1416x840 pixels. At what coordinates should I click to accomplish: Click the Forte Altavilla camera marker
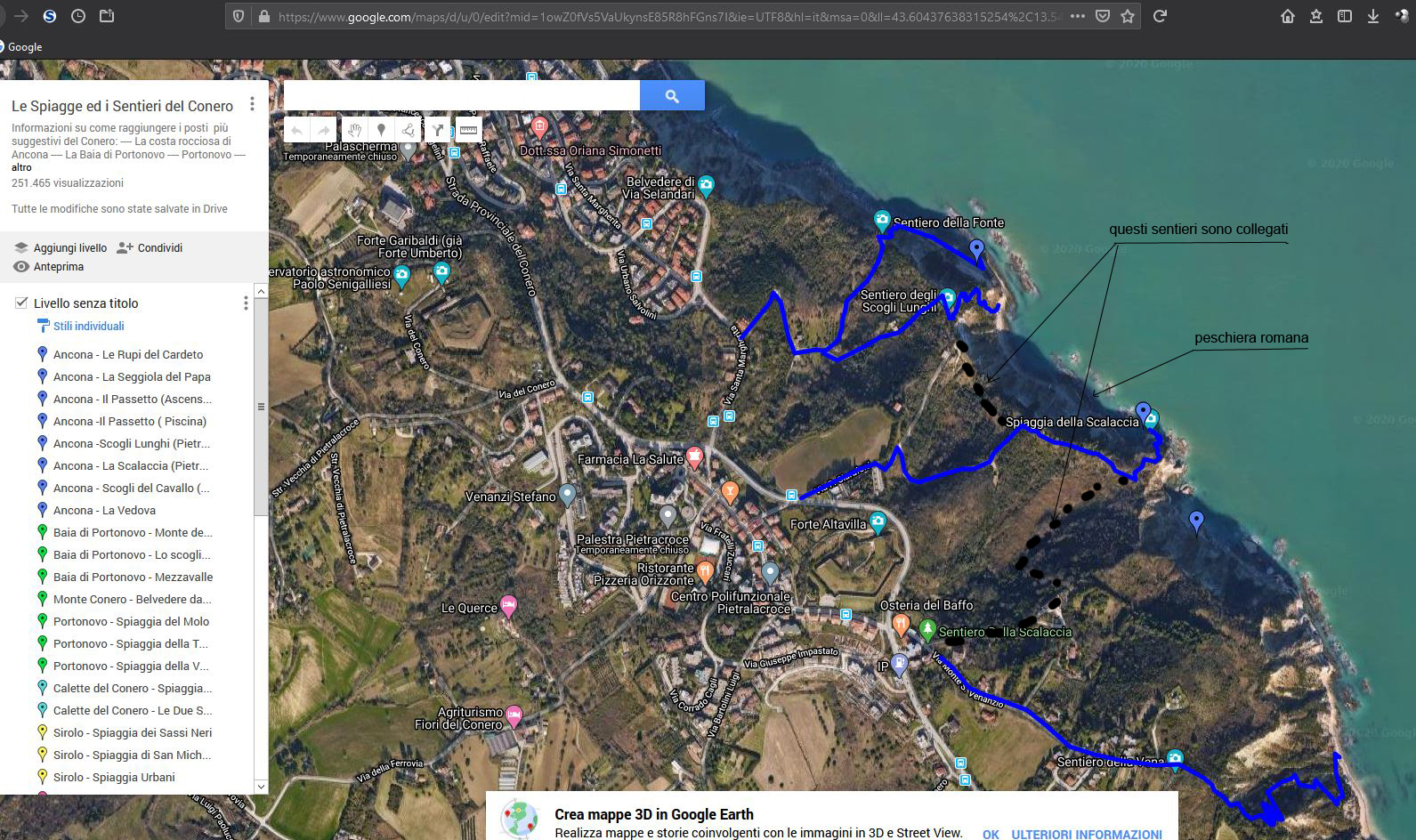click(x=878, y=522)
